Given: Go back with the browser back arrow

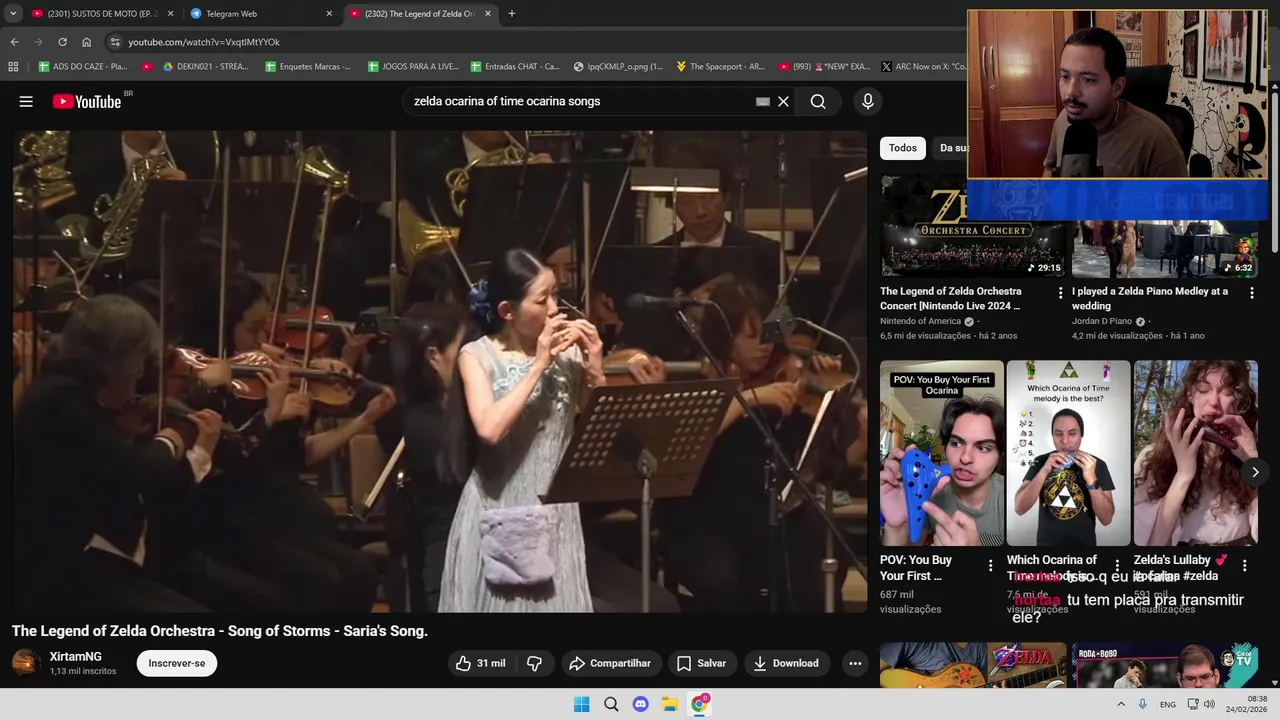Looking at the screenshot, I should 14,42.
